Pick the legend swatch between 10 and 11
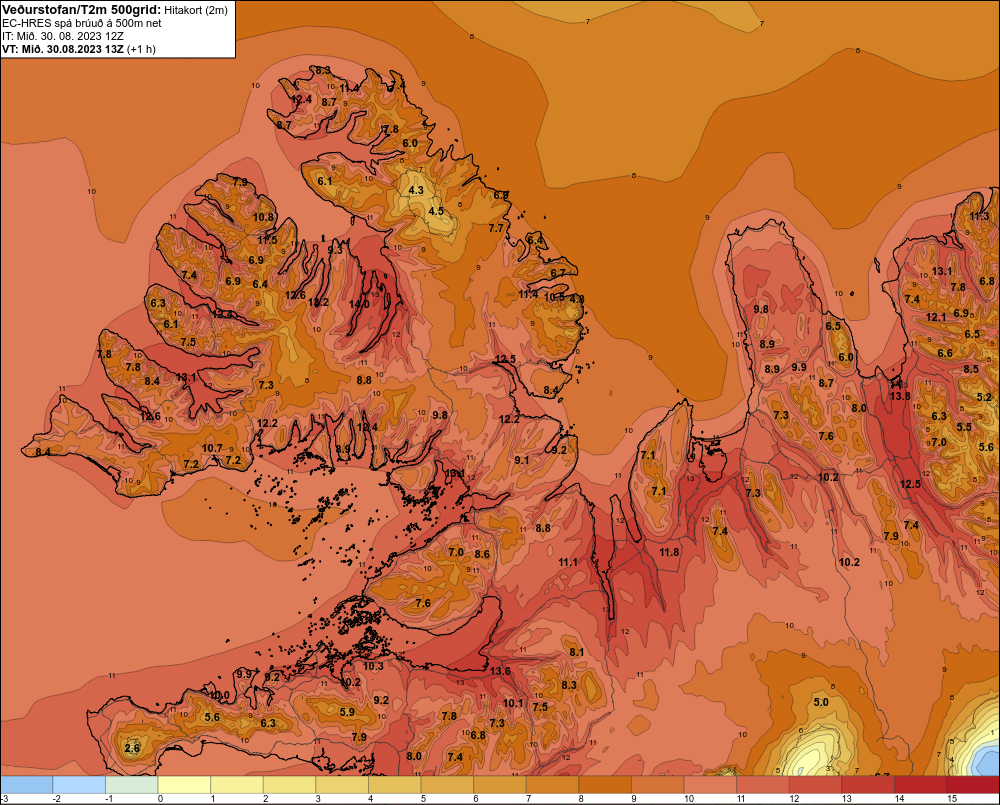This screenshot has width=1000, height=805. pyautogui.click(x=710, y=785)
